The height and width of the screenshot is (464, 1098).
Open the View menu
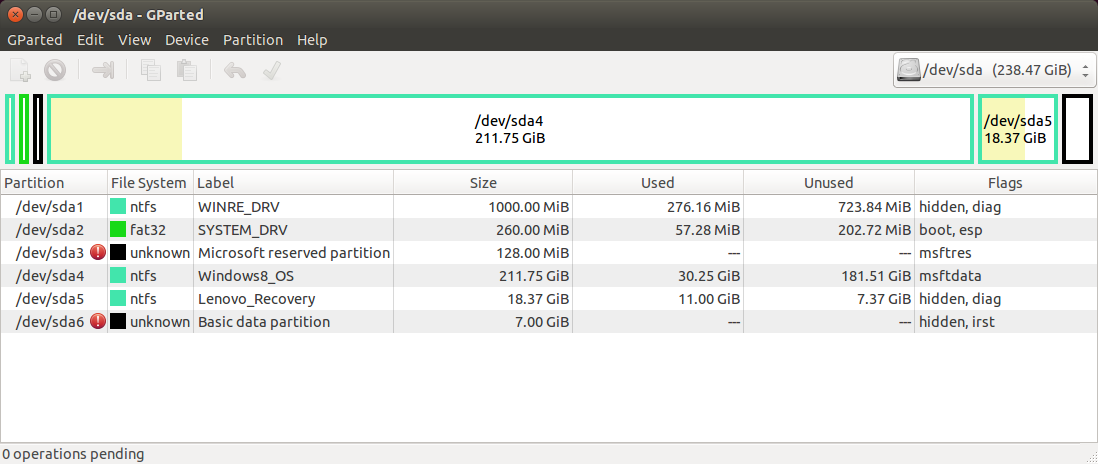[x=134, y=40]
